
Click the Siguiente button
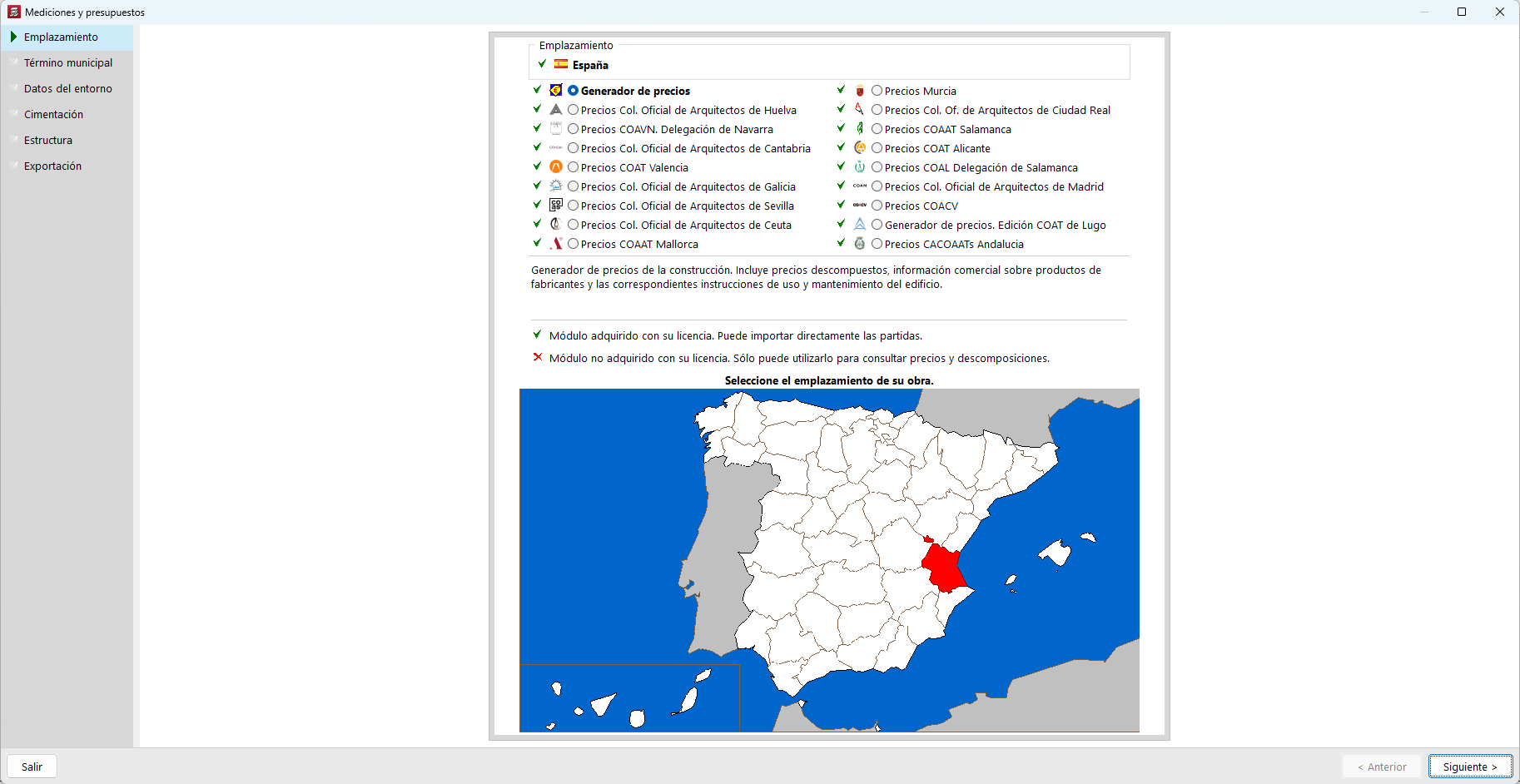click(1470, 767)
